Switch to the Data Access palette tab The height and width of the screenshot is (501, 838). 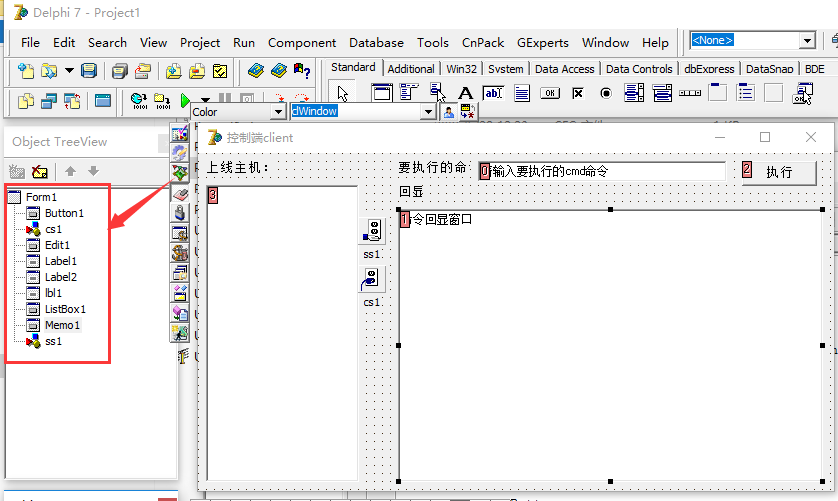click(x=564, y=69)
